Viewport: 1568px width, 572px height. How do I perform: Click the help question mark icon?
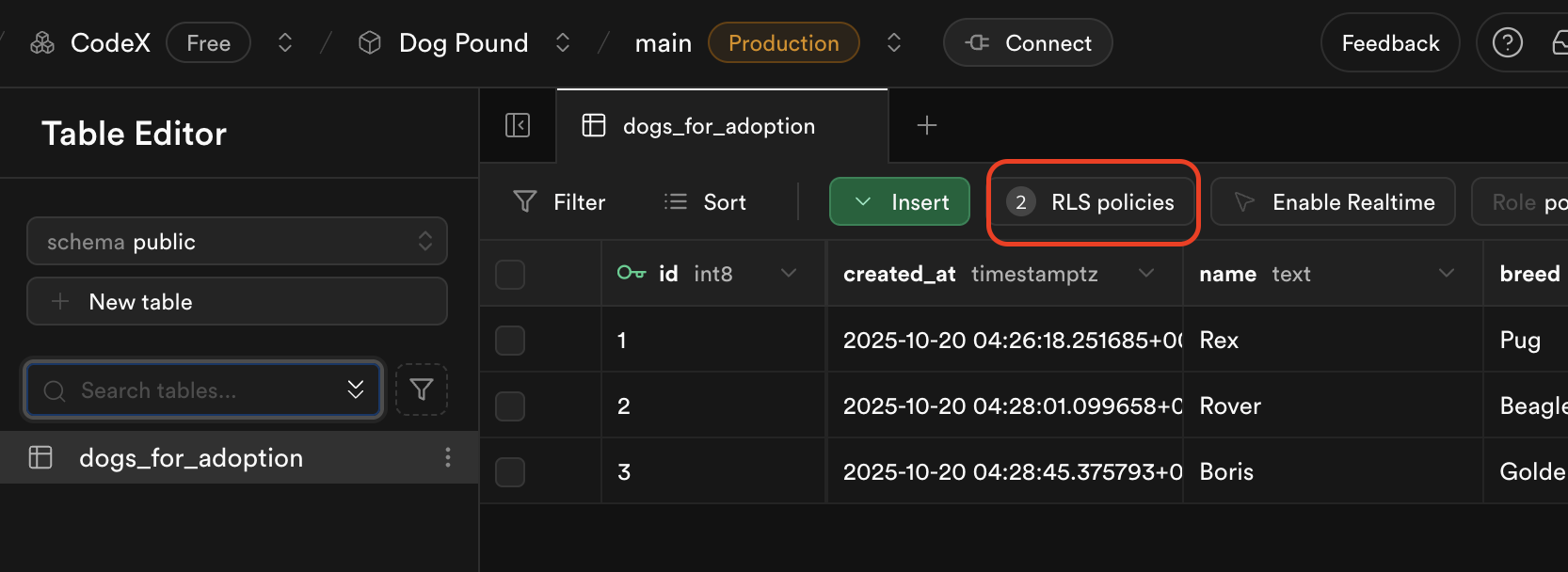coord(1507,42)
